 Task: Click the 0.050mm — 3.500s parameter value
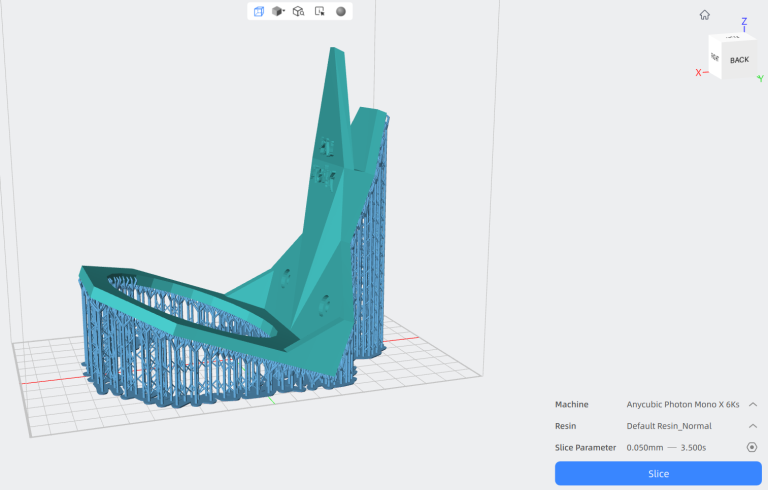(x=667, y=447)
